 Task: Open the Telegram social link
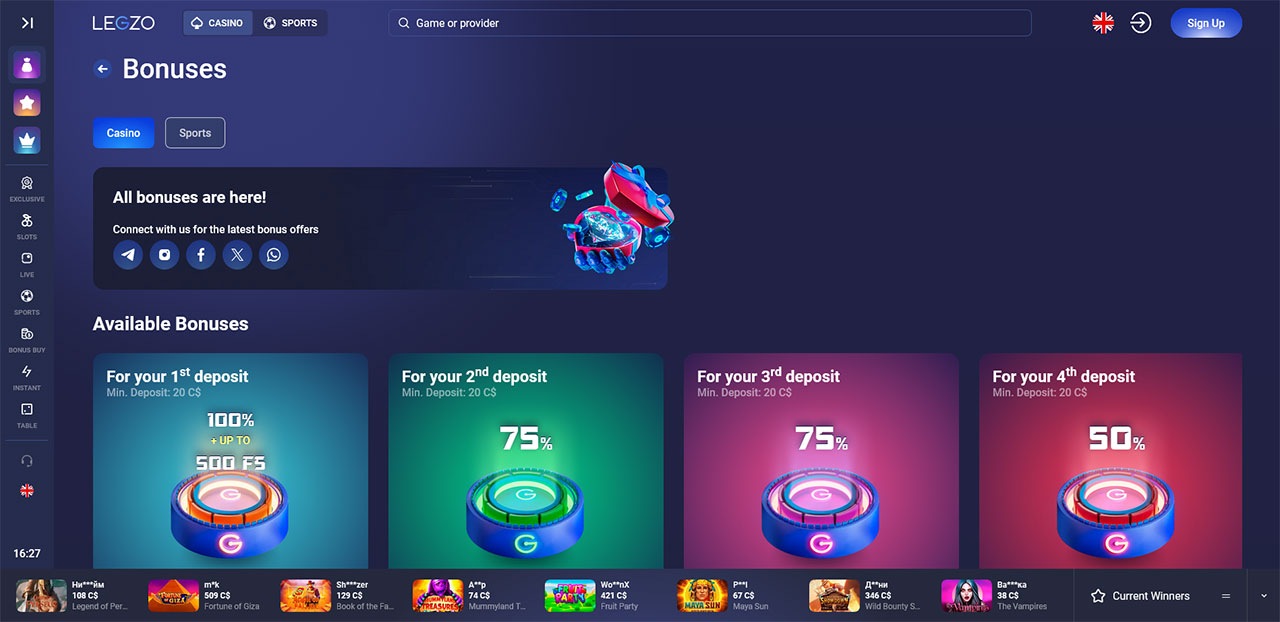[128, 255]
